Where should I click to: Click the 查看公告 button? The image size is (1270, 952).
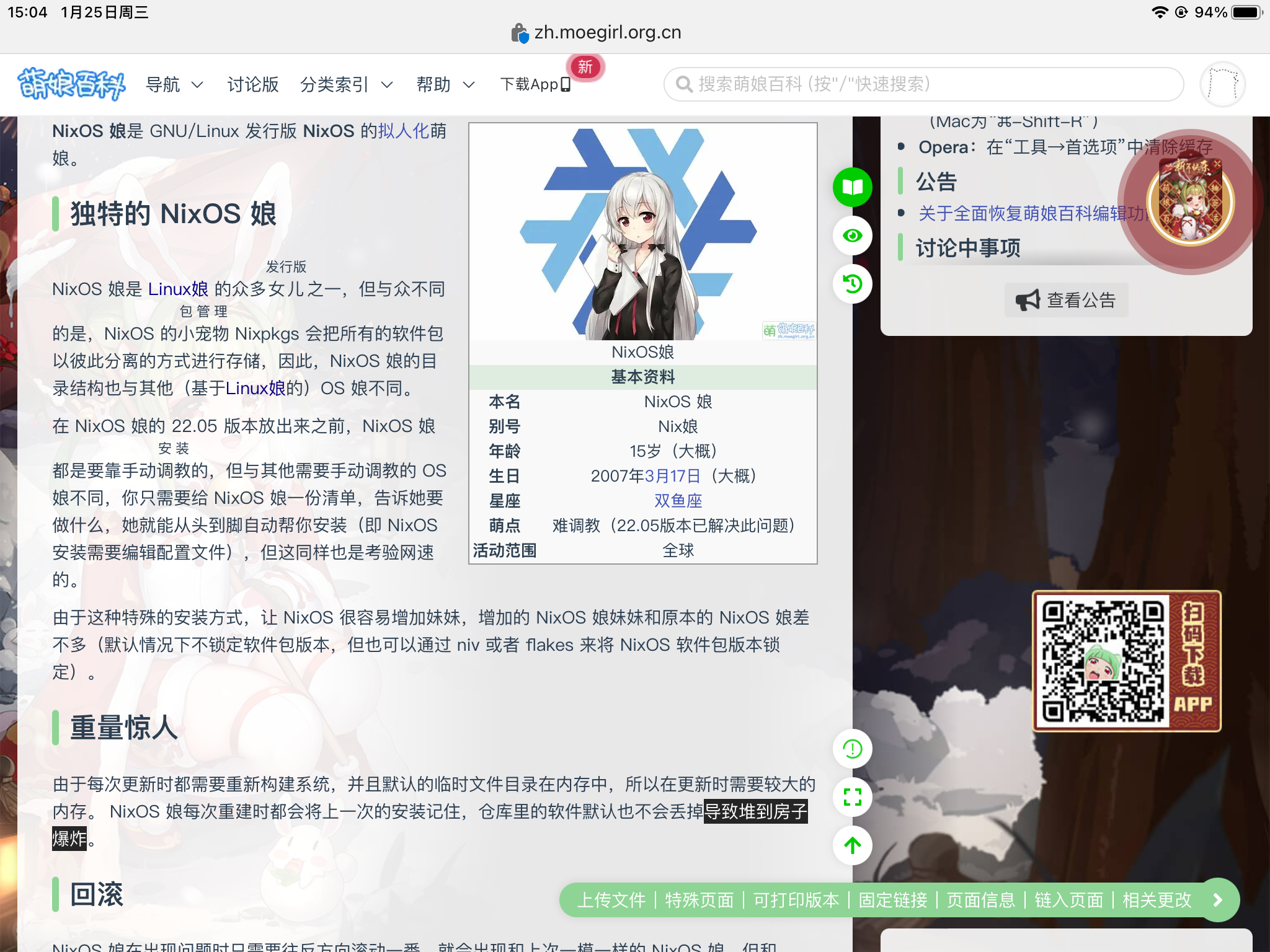point(1067,300)
